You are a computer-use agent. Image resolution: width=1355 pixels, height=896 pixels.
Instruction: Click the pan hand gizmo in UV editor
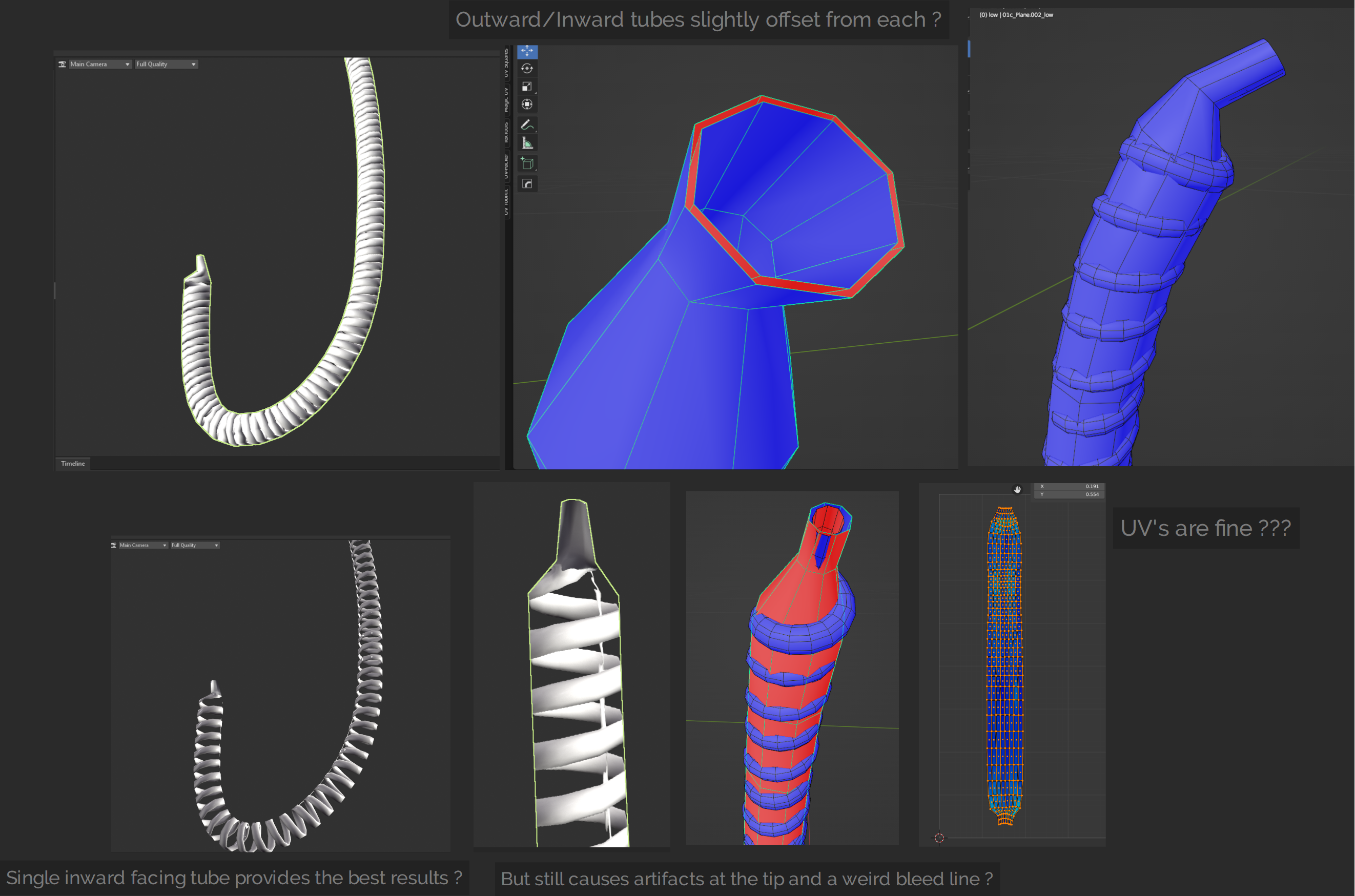coord(1017,489)
